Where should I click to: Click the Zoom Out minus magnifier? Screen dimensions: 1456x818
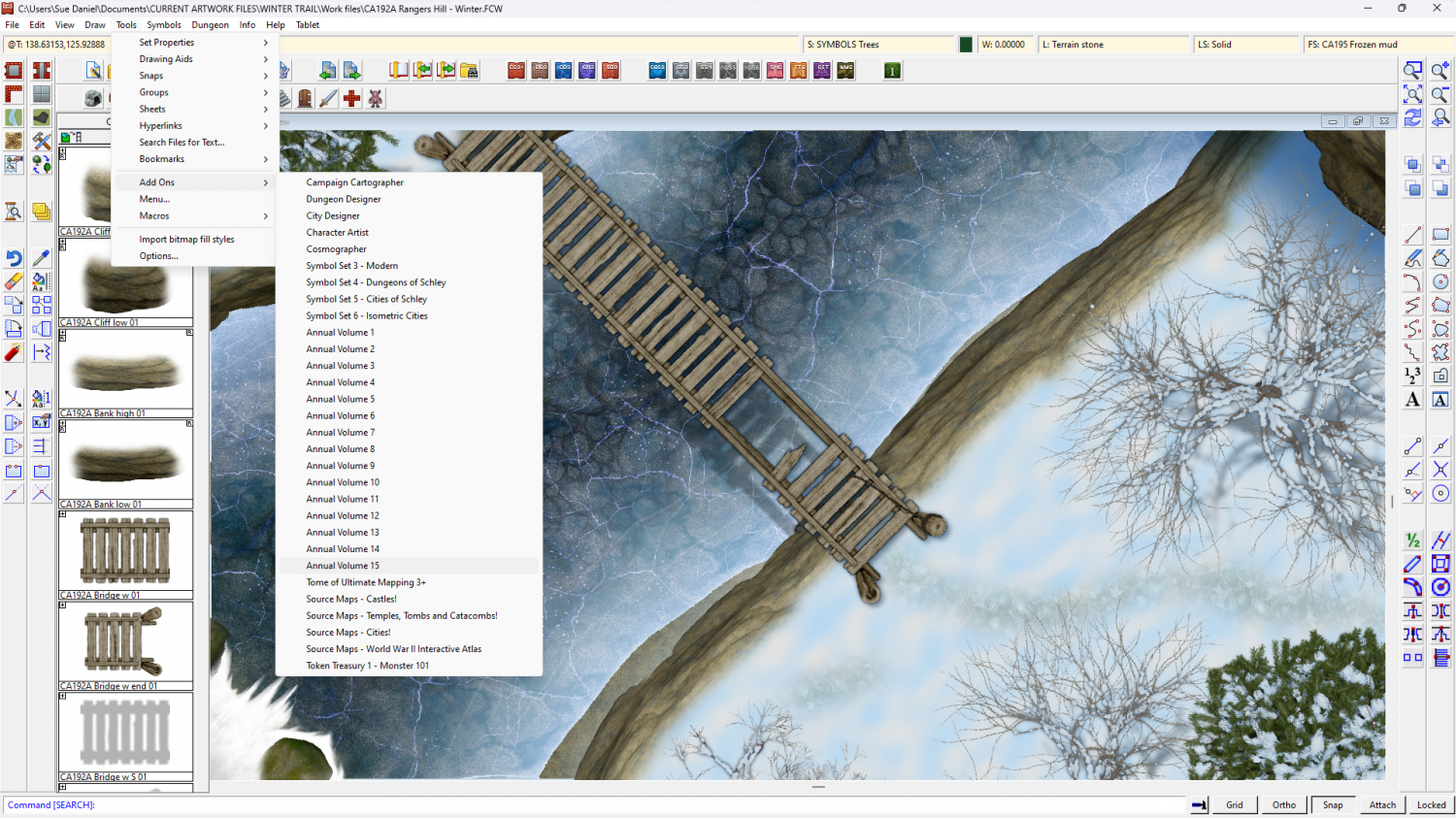[1440, 94]
